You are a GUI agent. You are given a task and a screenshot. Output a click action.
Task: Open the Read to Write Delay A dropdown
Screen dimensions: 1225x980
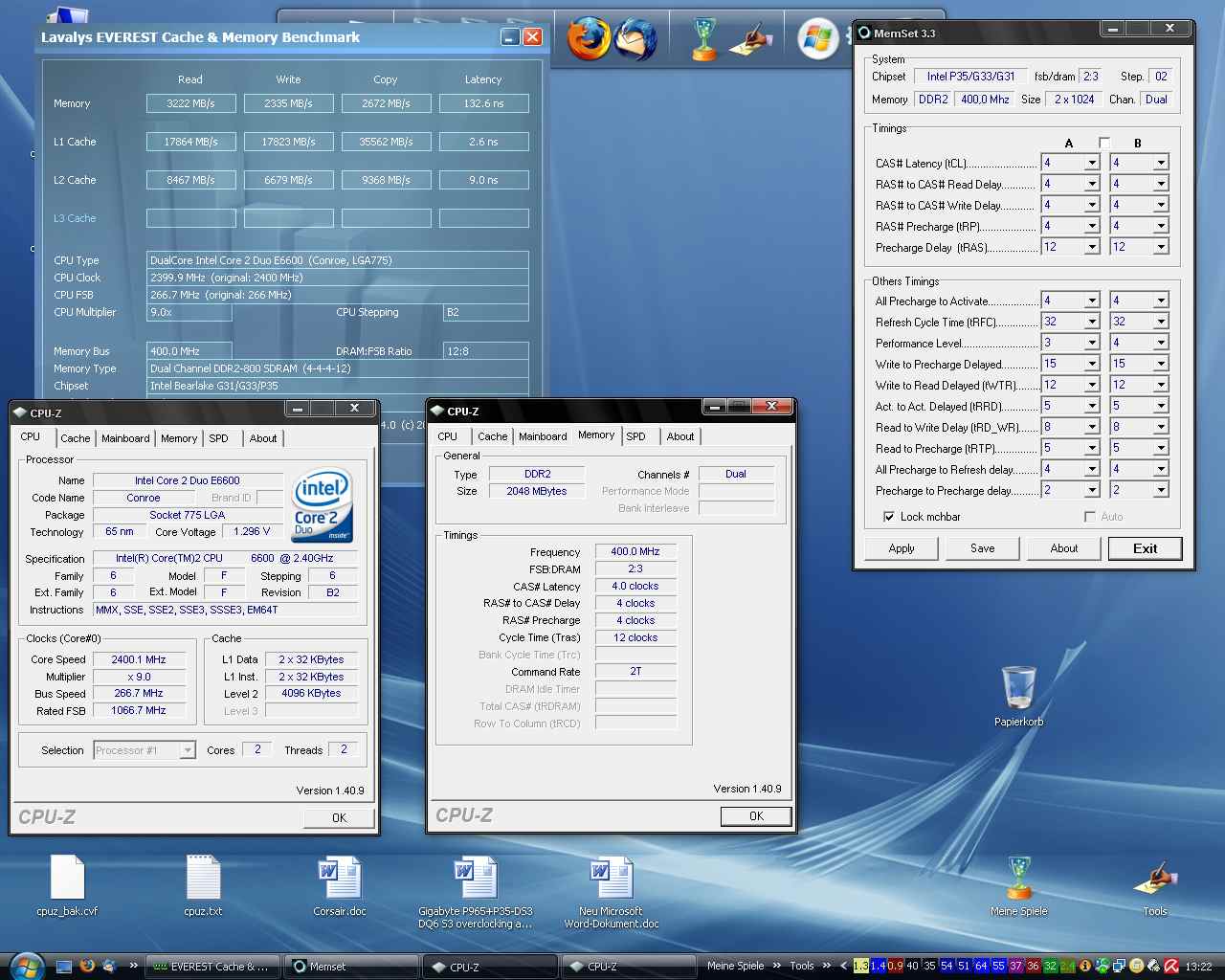[x=1091, y=427]
